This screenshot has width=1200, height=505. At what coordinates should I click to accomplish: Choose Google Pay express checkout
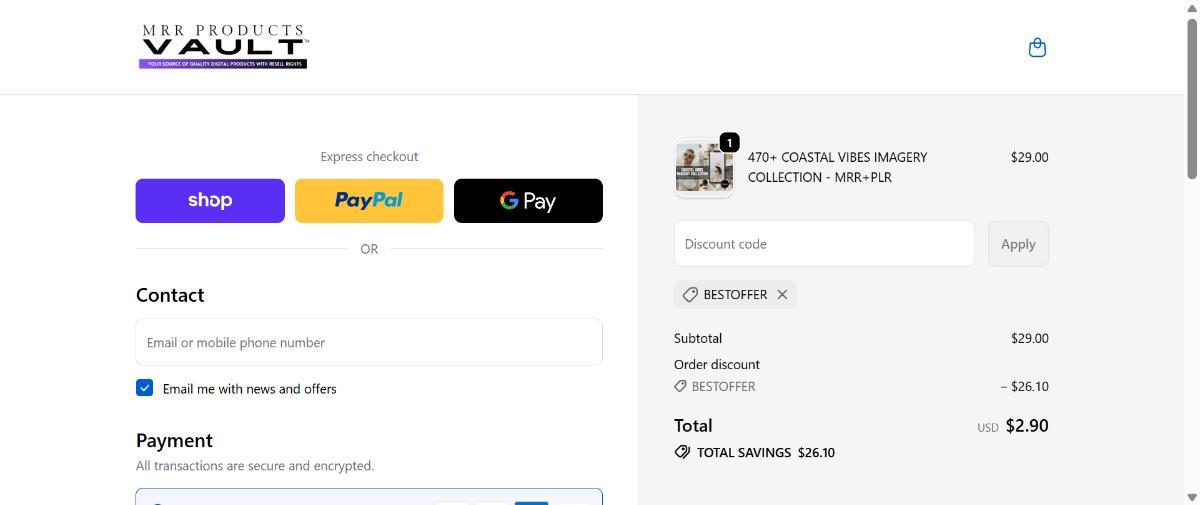click(528, 201)
